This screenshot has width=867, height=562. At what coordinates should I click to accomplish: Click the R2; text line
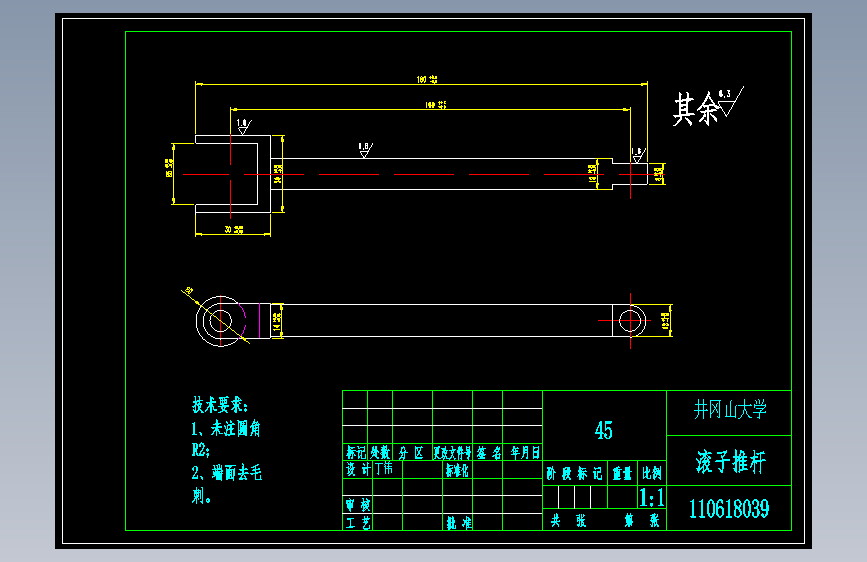point(201,450)
